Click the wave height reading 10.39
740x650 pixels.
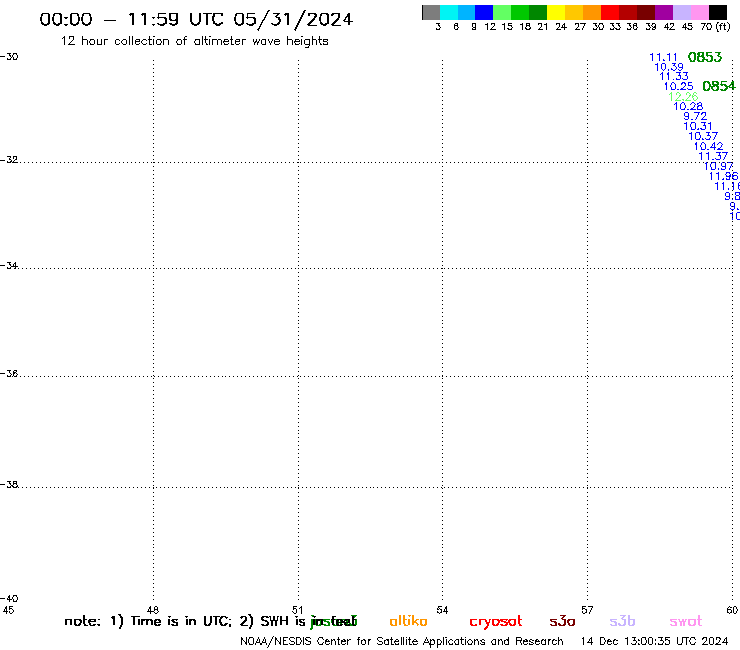tap(669, 67)
